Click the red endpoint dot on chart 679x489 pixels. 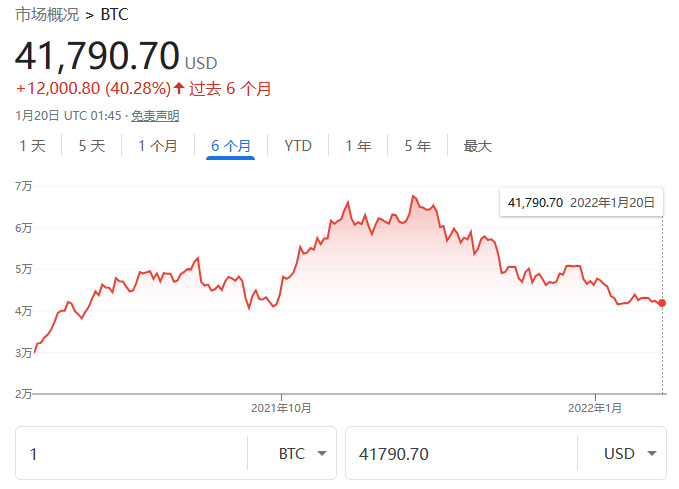click(662, 303)
